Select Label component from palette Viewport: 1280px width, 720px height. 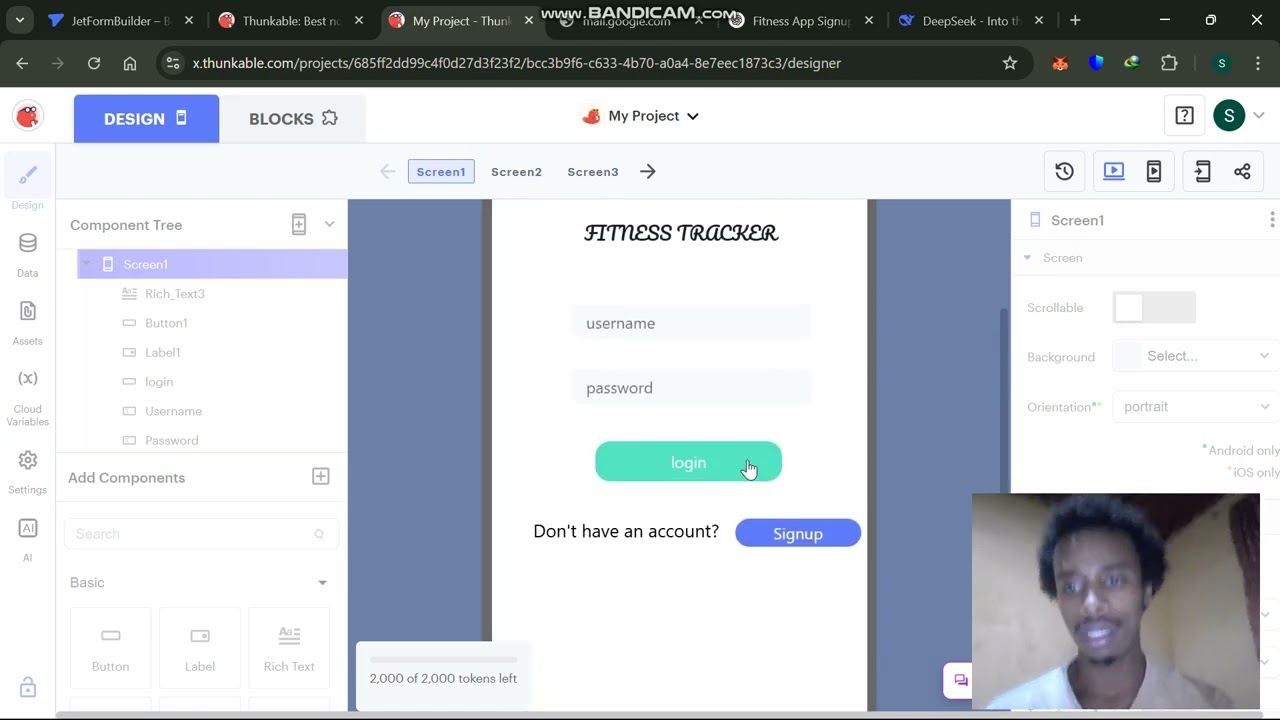pos(200,647)
